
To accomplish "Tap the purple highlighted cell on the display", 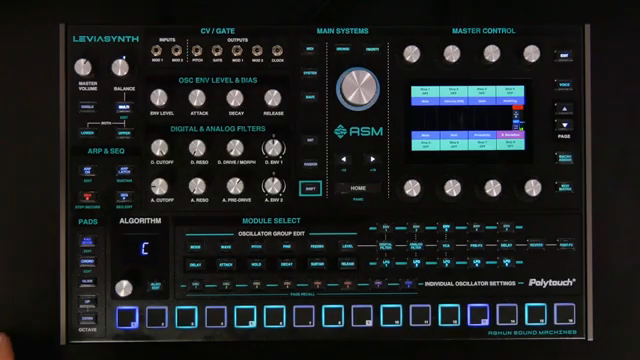I will (510, 135).
